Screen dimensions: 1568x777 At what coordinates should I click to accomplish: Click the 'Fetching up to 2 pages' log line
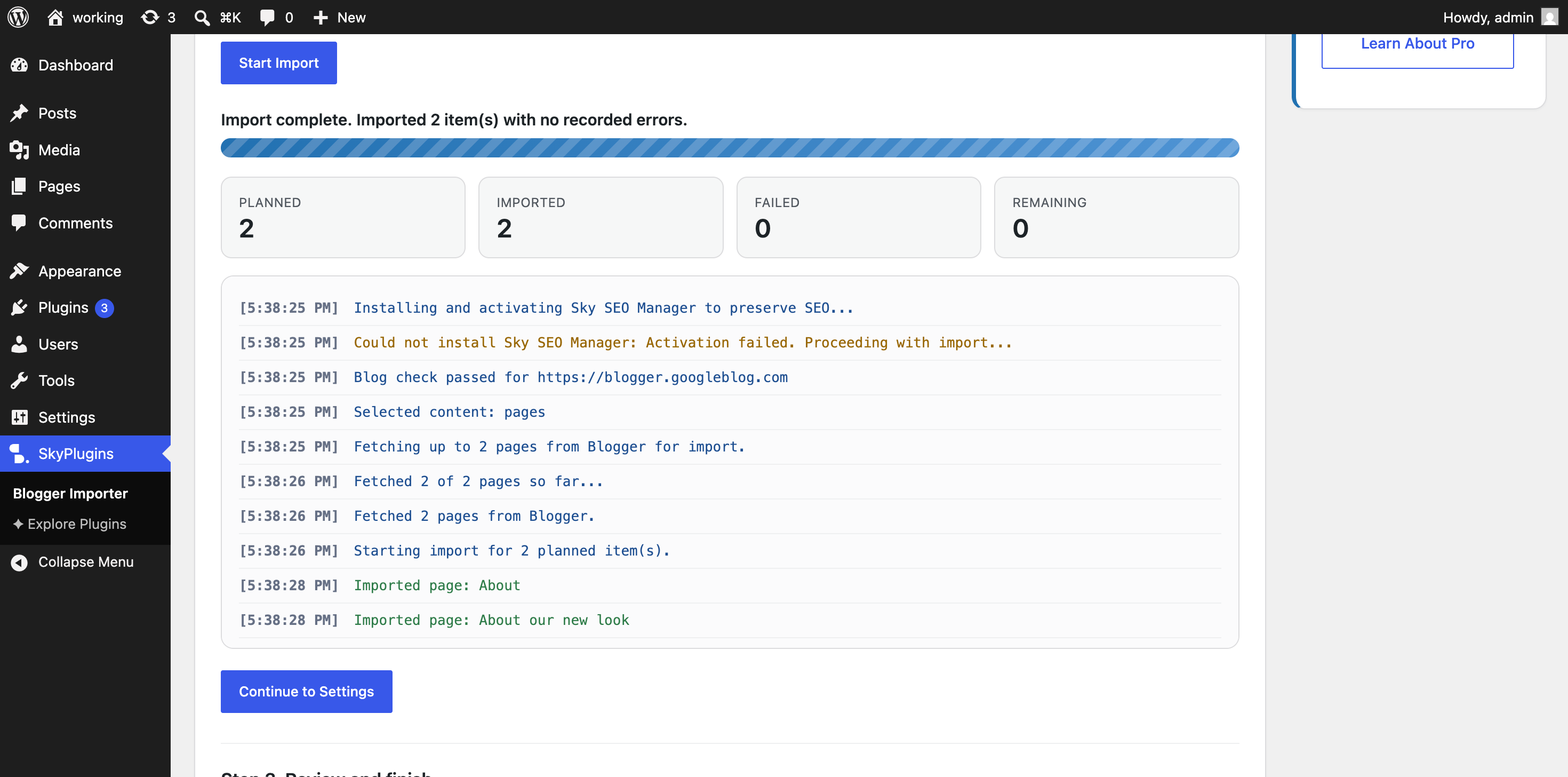coord(730,447)
